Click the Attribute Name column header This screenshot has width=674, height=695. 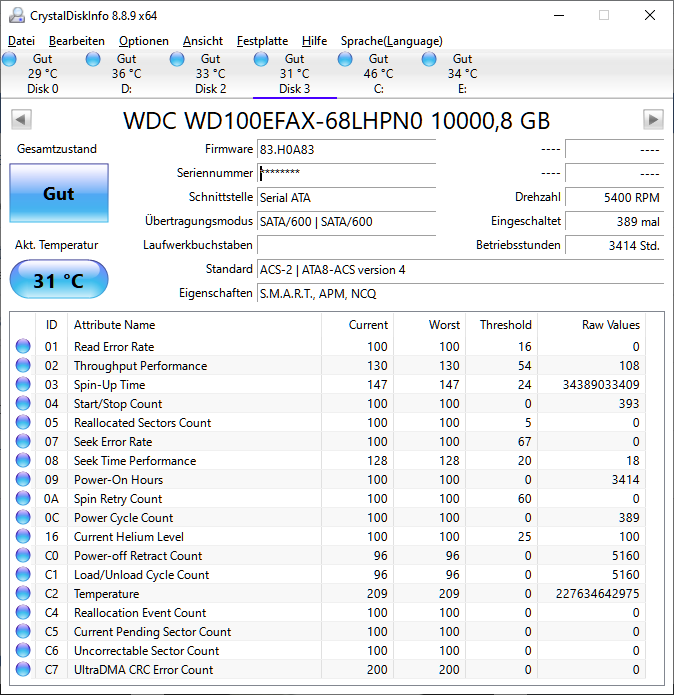pyautogui.click(x=194, y=325)
